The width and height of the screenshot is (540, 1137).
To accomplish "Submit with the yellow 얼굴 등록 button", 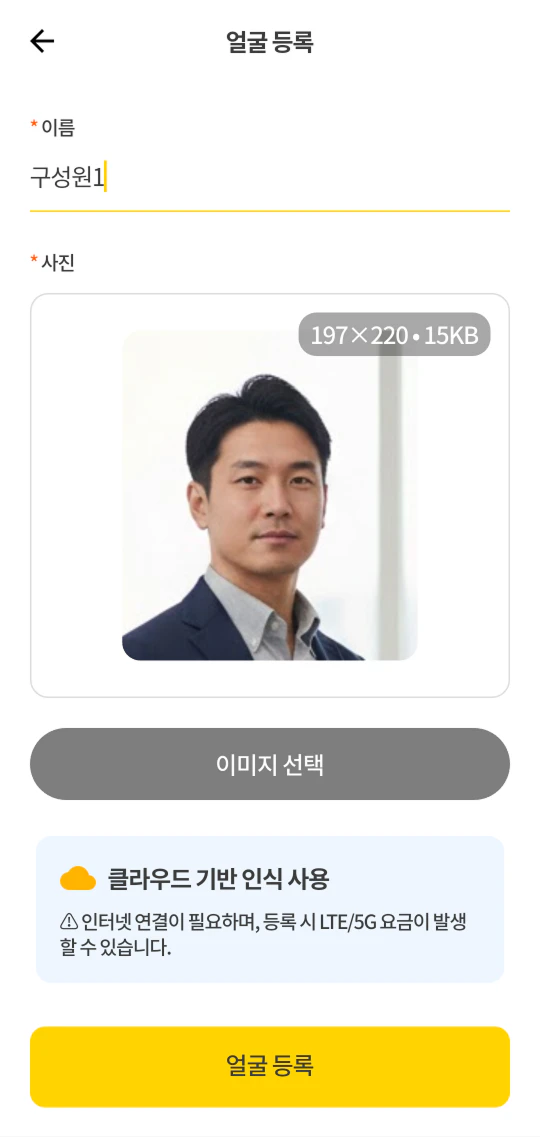I will [x=270, y=1067].
